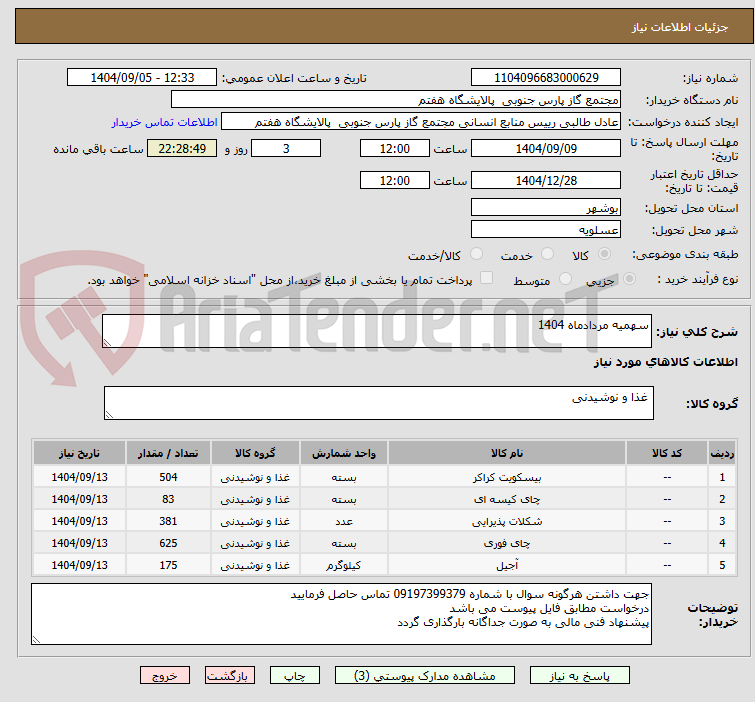Click the response deadline hour field
The image size is (755, 702).
[x=395, y=148]
